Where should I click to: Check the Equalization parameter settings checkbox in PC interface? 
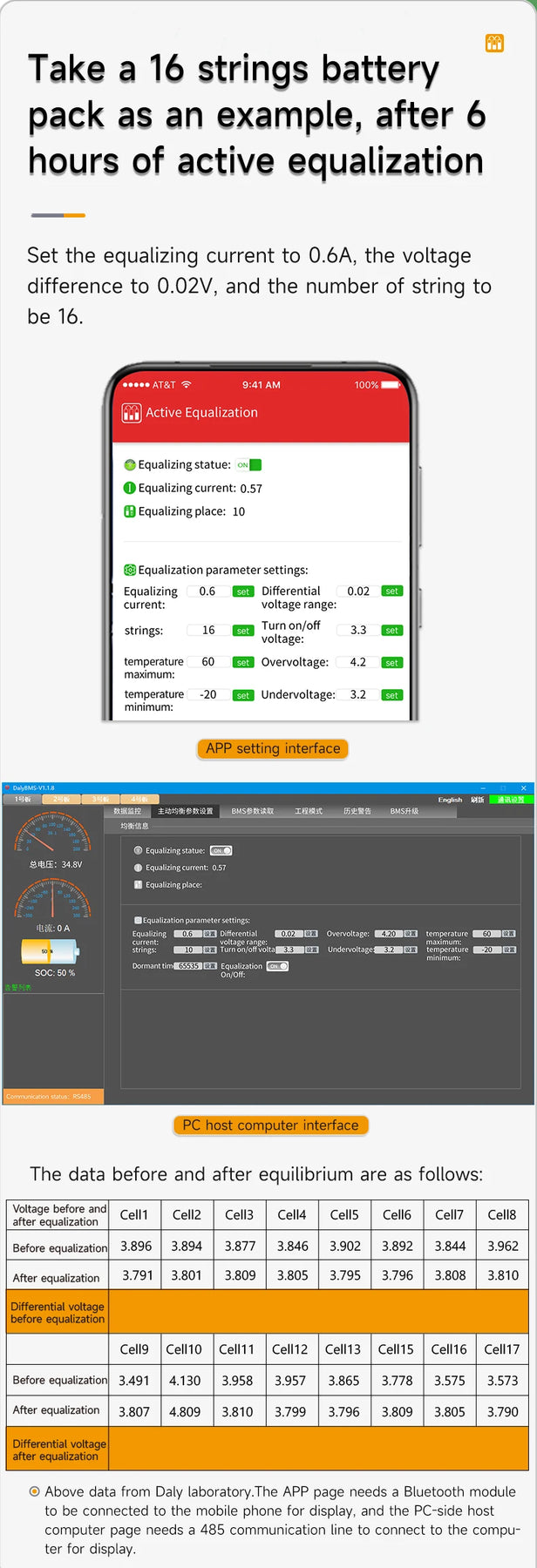(x=138, y=920)
